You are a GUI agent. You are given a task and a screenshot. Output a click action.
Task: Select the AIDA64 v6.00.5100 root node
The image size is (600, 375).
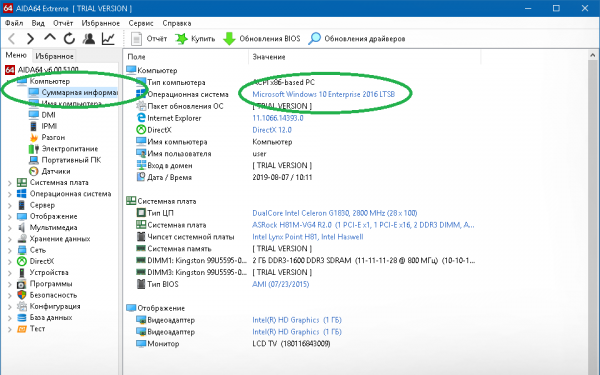(x=42, y=70)
